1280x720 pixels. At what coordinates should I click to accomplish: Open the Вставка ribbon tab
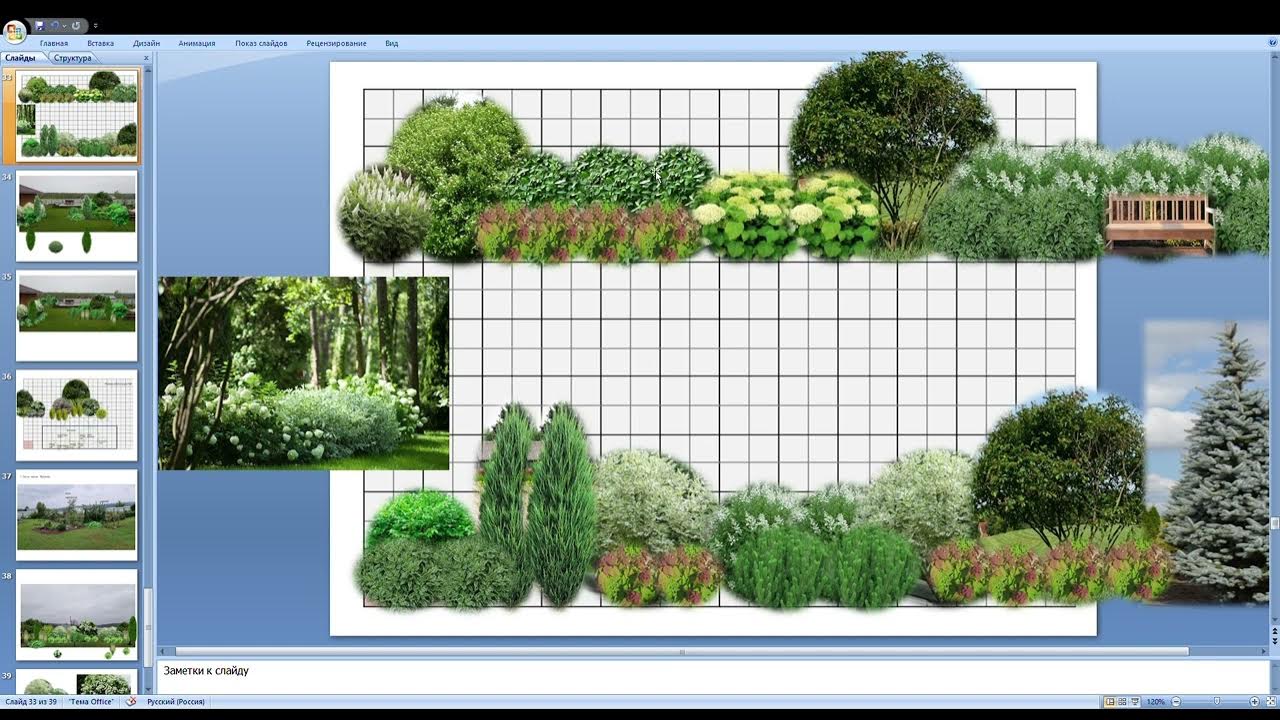pyautogui.click(x=100, y=43)
